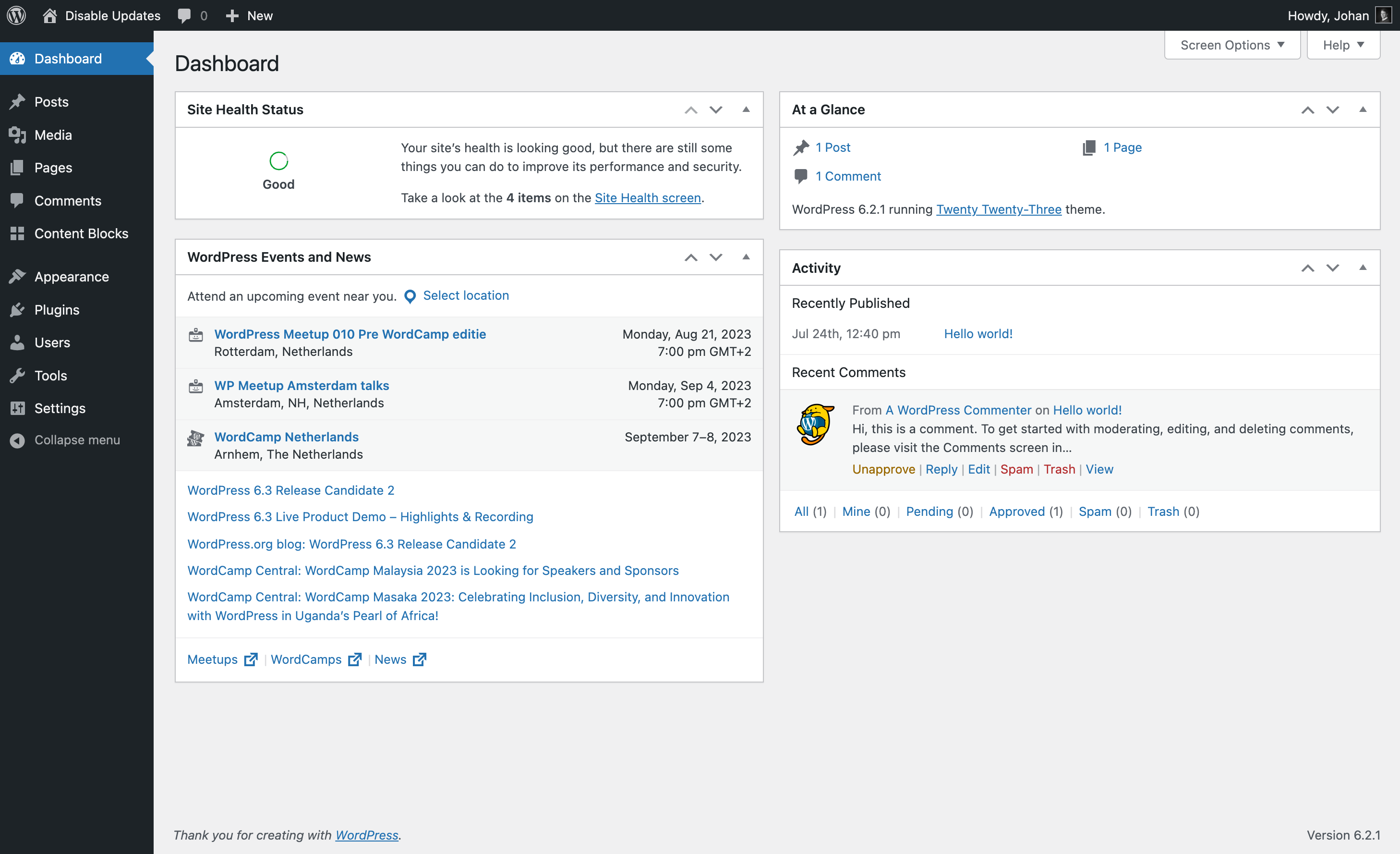Click the WordPress logo in admin bar
Screen dimensions: 1400x854
pos(16,15)
